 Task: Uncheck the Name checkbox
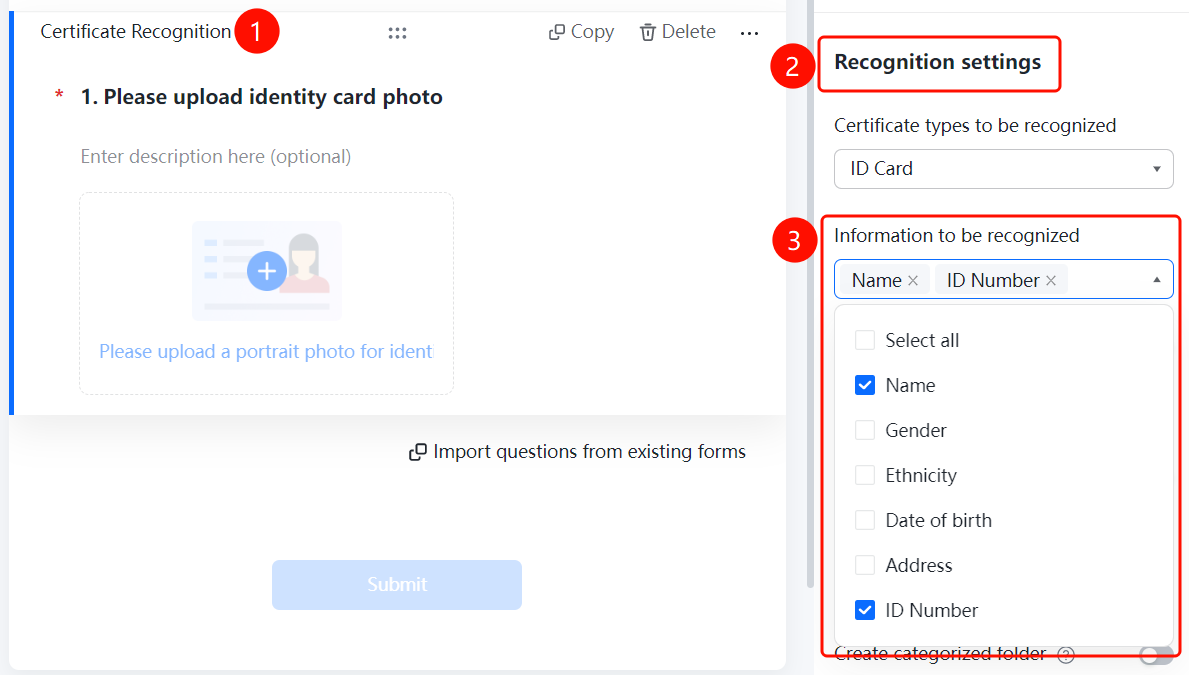point(864,385)
